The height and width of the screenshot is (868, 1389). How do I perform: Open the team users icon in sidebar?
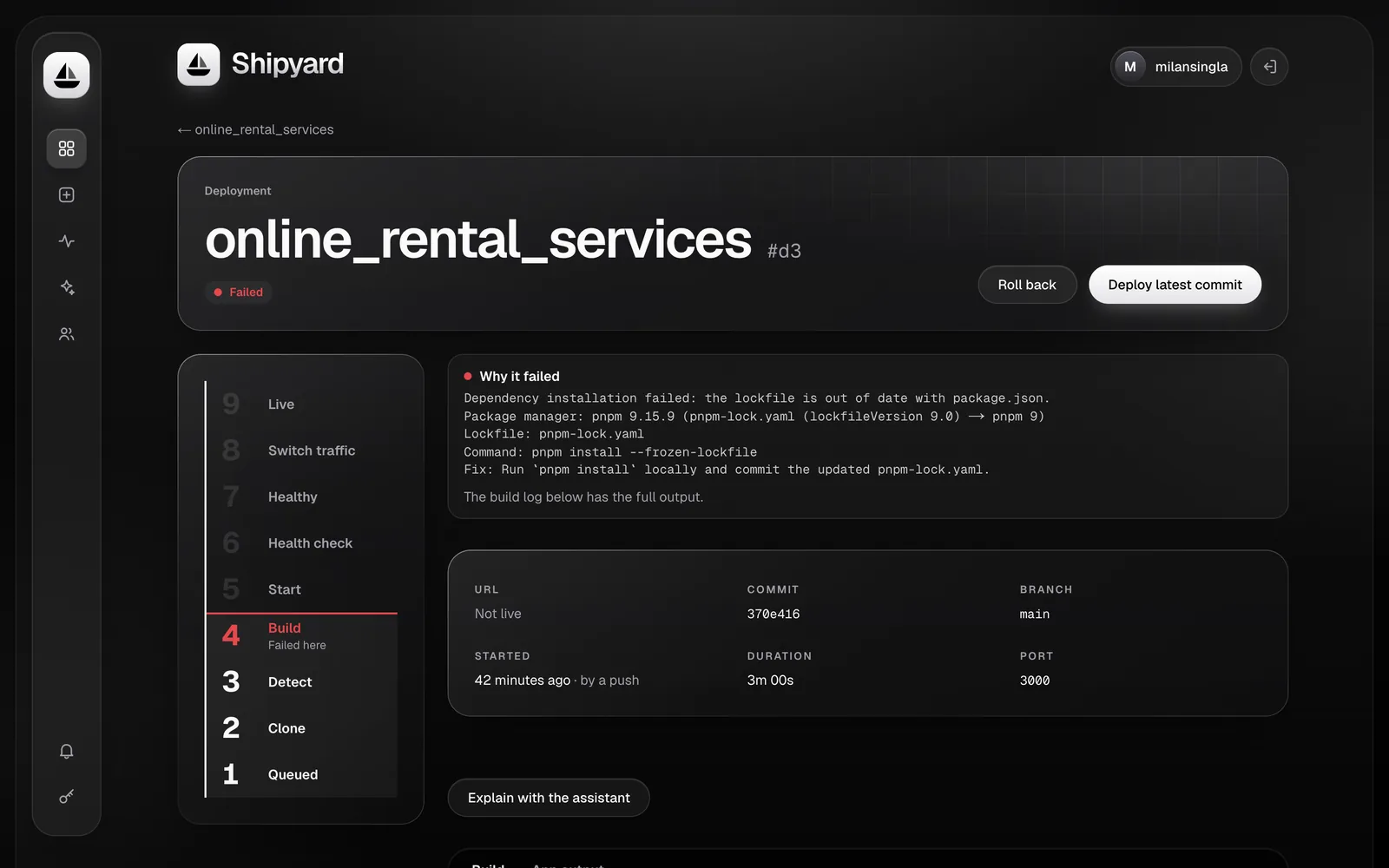point(67,334)
